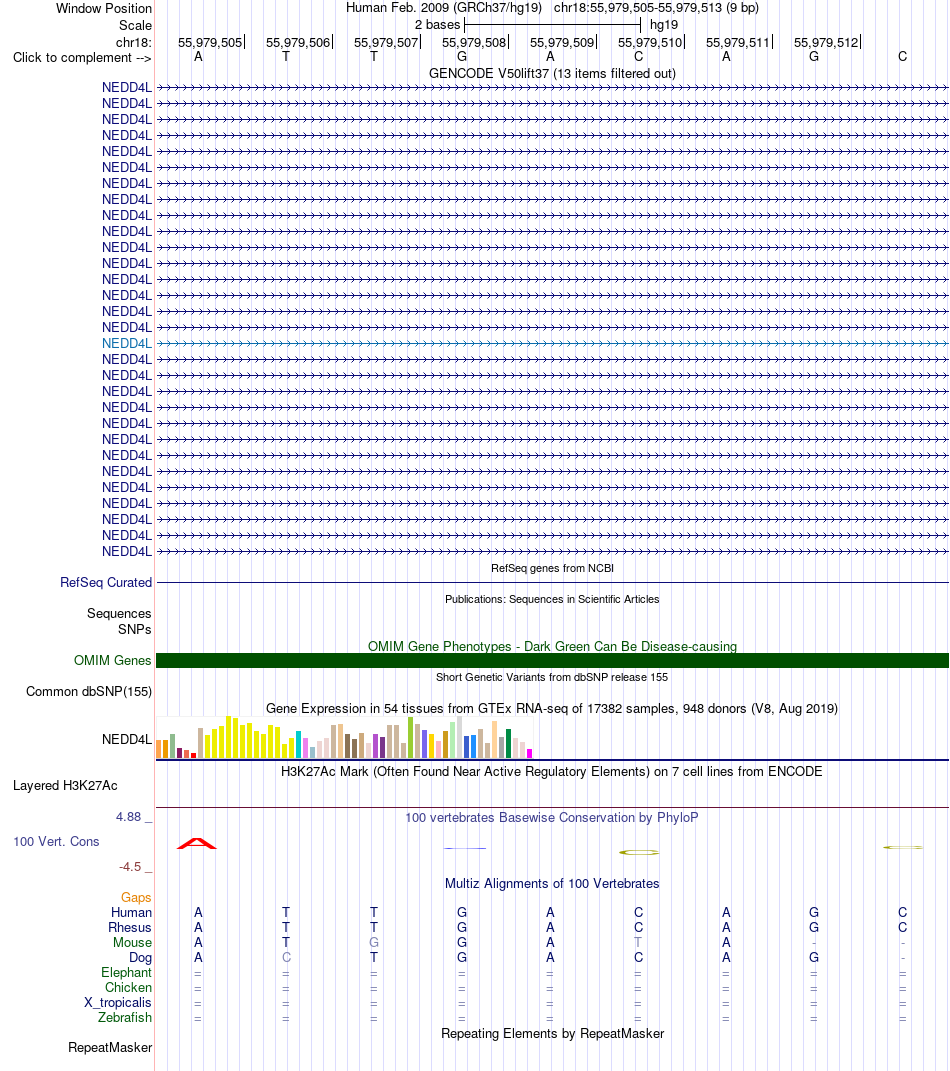Click the -4.5 PhyloP lower limit value
Viewport: 950px width, 1071px height.
(130, 867)
